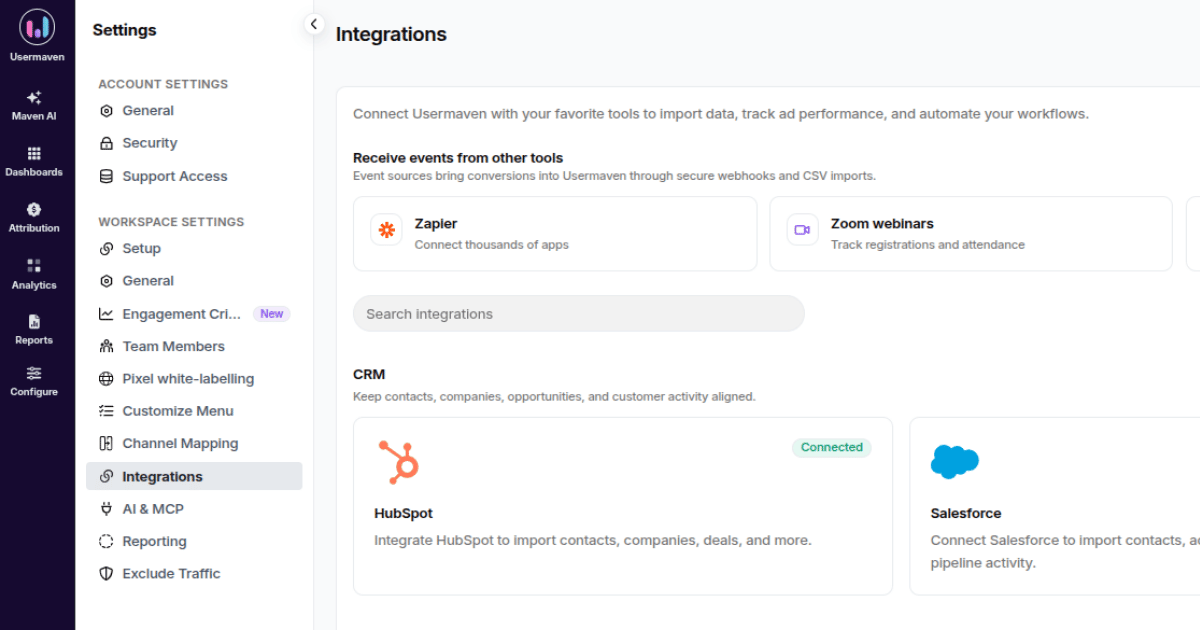This screenshot has height=630, width=1200.
Task: Collapse the Settings sidebar chevron
Action: pos(314,24)
